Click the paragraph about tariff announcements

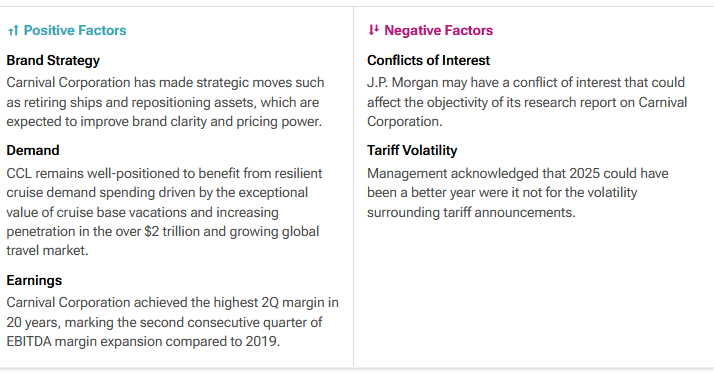point(518,193)
